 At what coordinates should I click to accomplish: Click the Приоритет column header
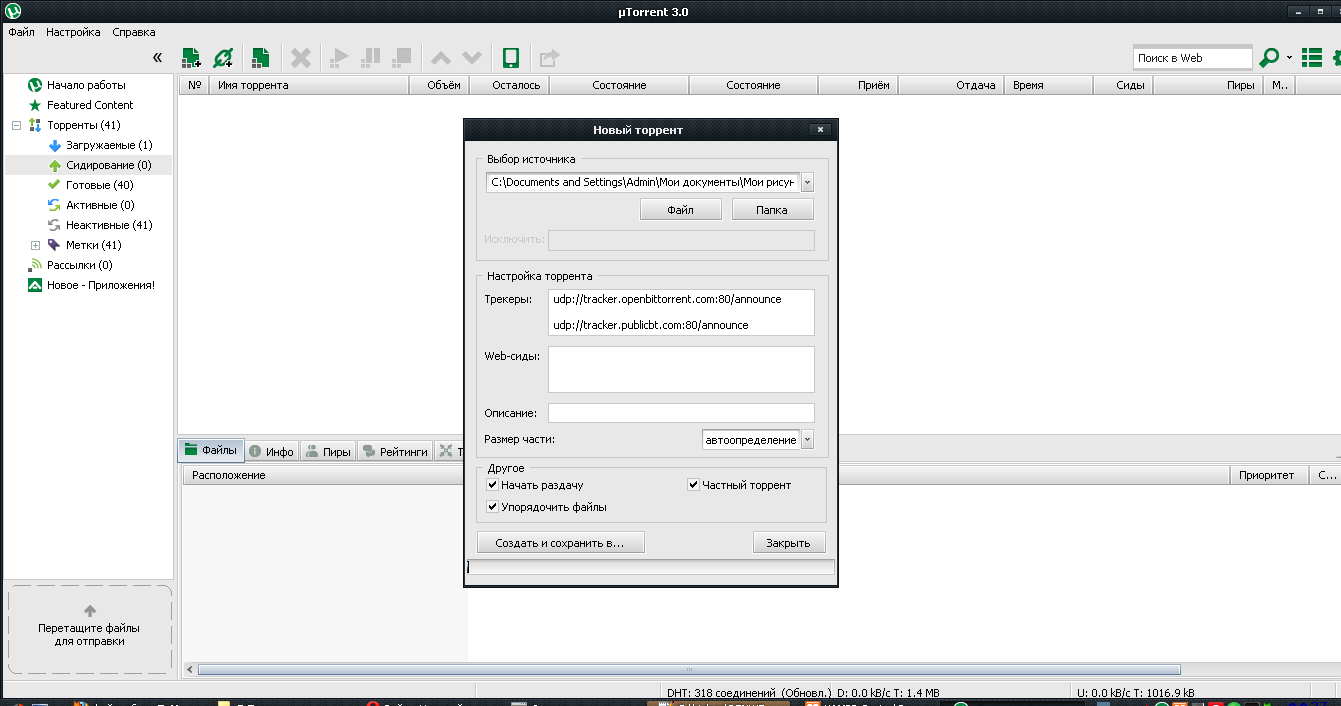coord(1268,475)
